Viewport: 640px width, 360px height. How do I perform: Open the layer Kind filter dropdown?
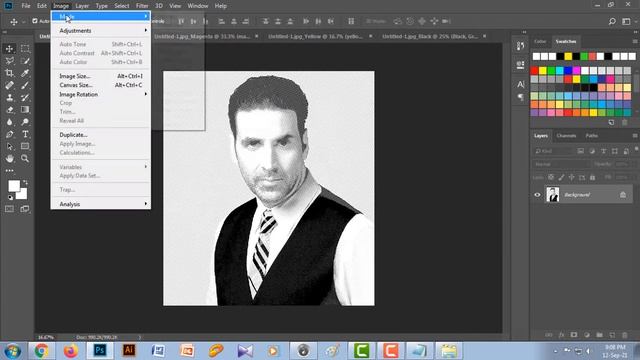pyautogui.click(x=553, y=151)
